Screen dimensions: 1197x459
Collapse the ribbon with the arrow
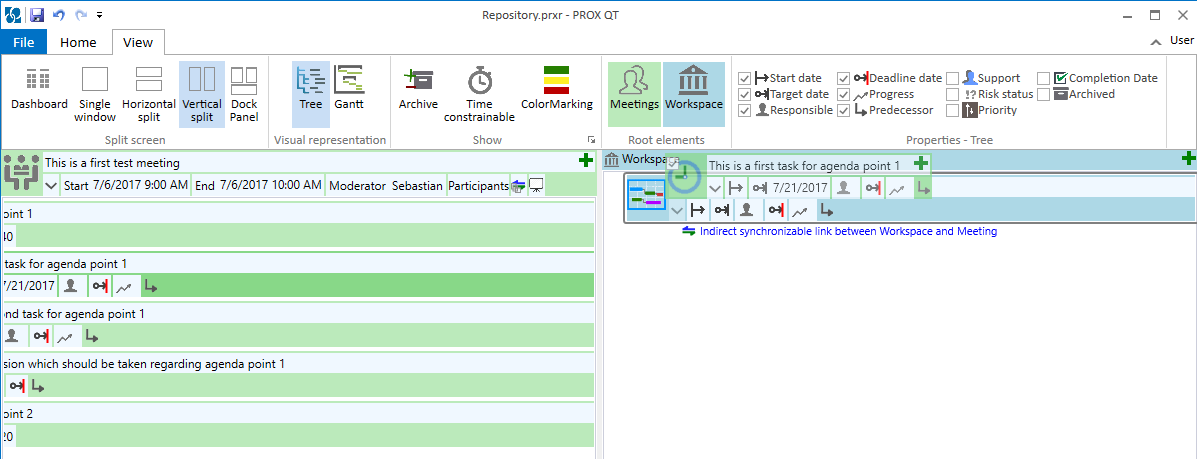1157,42
